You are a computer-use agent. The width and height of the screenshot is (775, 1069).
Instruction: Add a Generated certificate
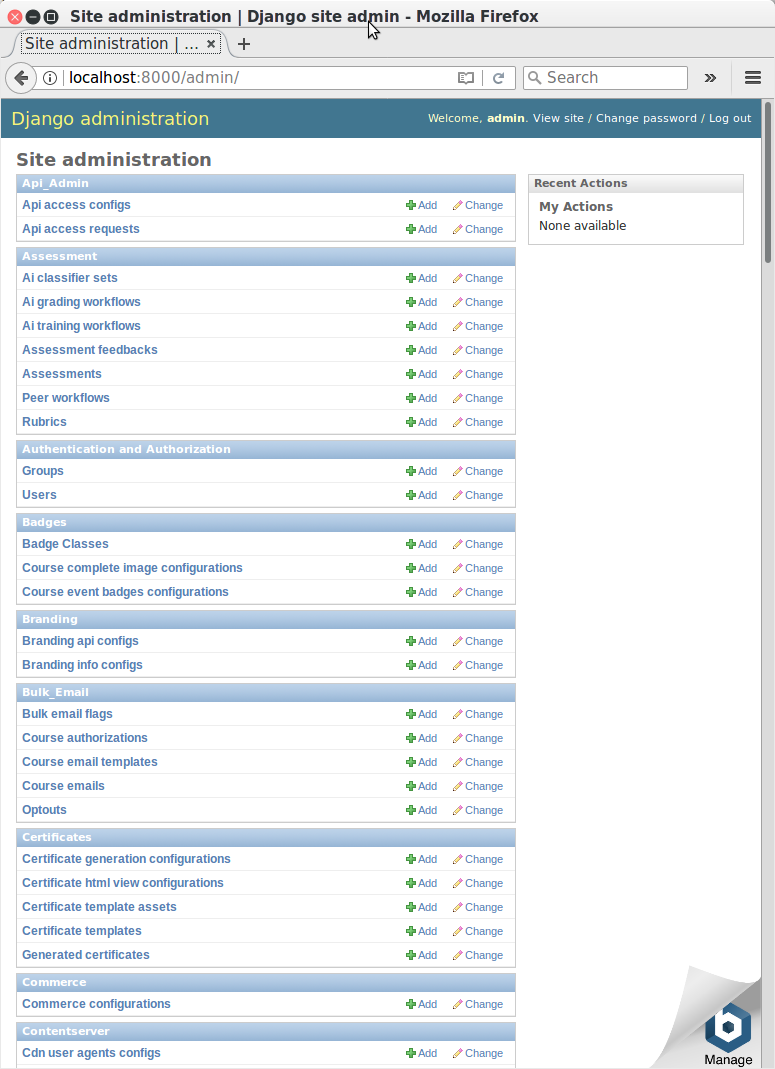pyautogui.click(x=422, y=954)
